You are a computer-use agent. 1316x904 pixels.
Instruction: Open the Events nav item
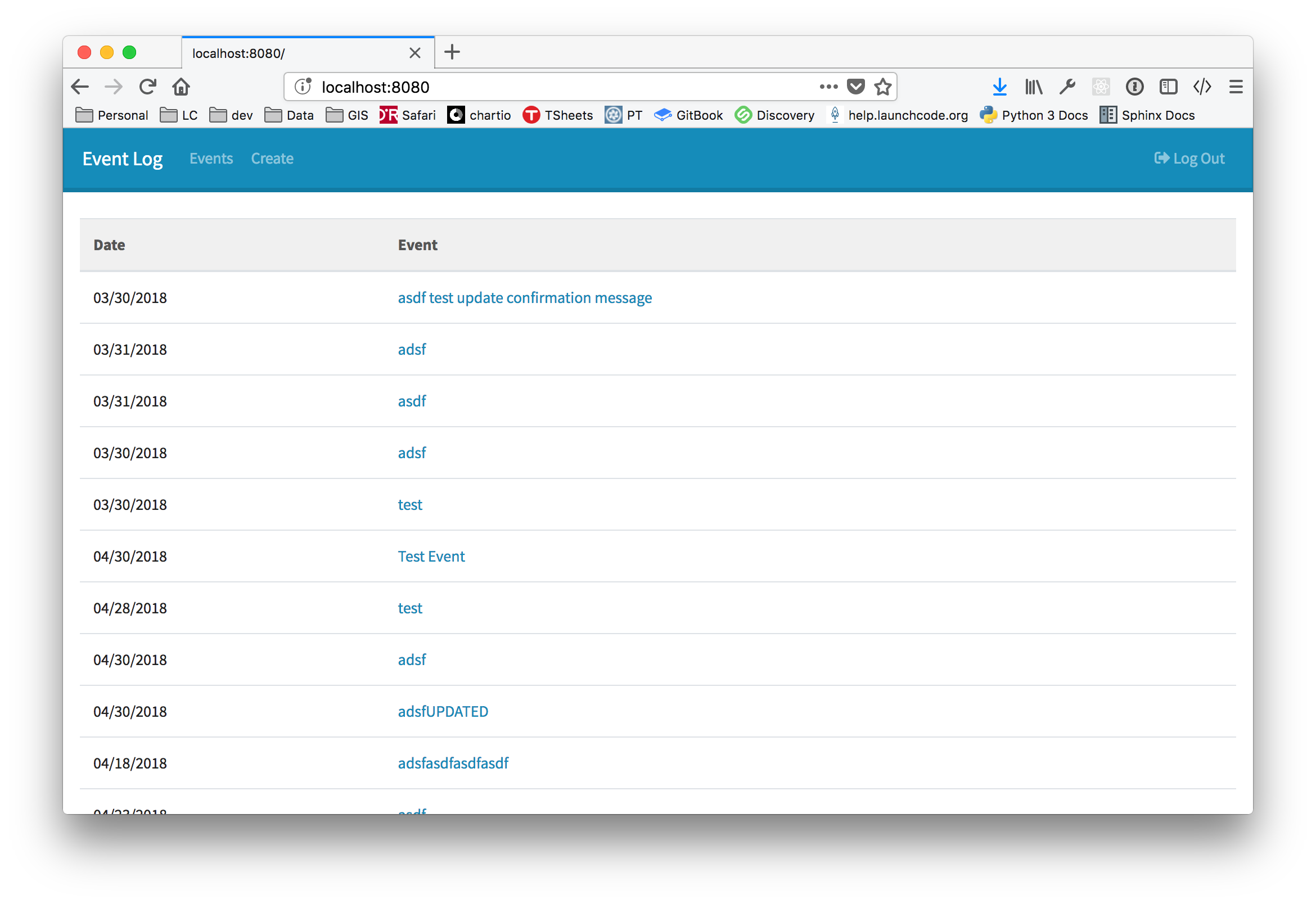pos(211,159)
